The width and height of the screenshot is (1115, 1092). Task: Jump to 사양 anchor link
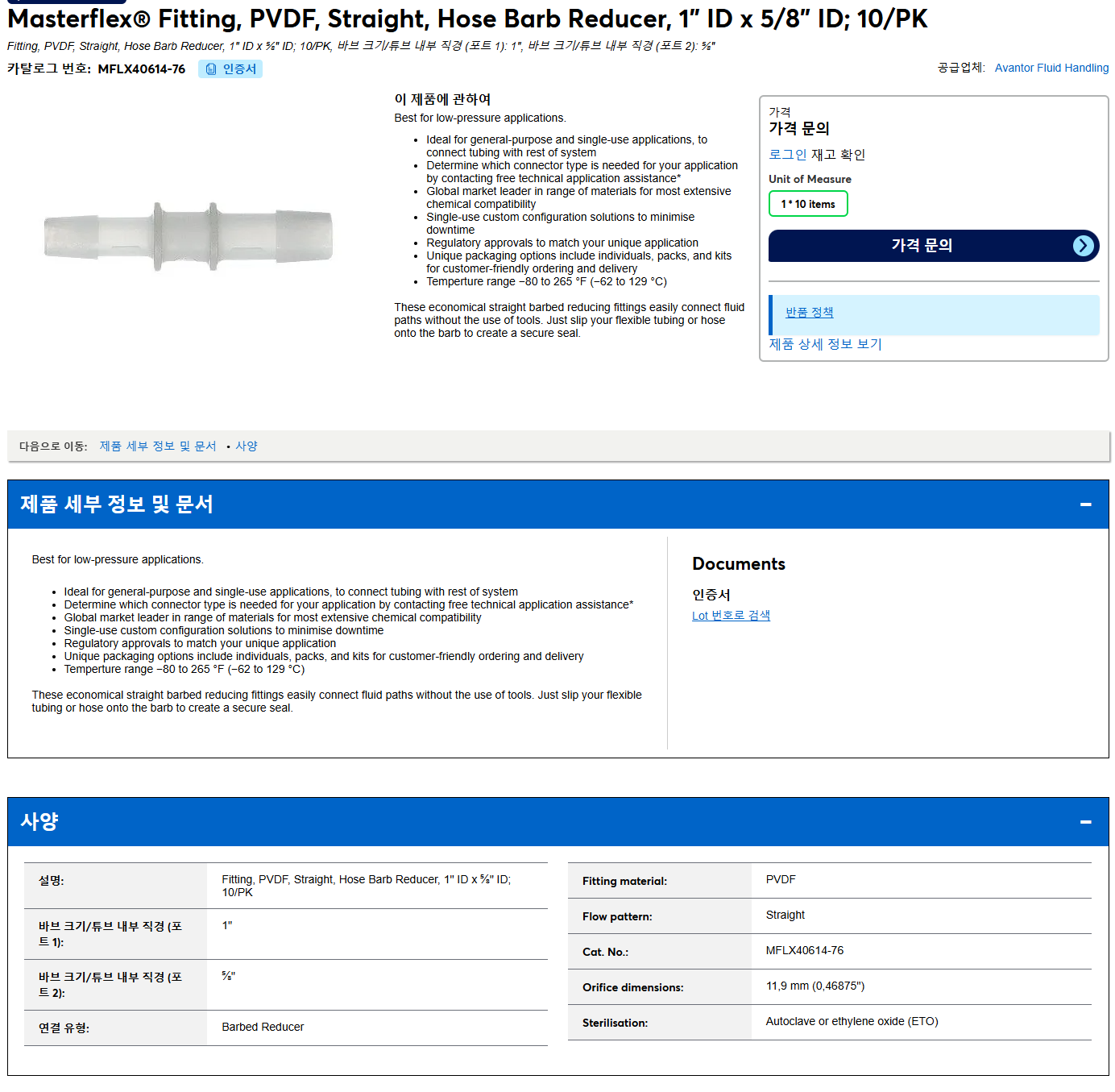point(247,446)
